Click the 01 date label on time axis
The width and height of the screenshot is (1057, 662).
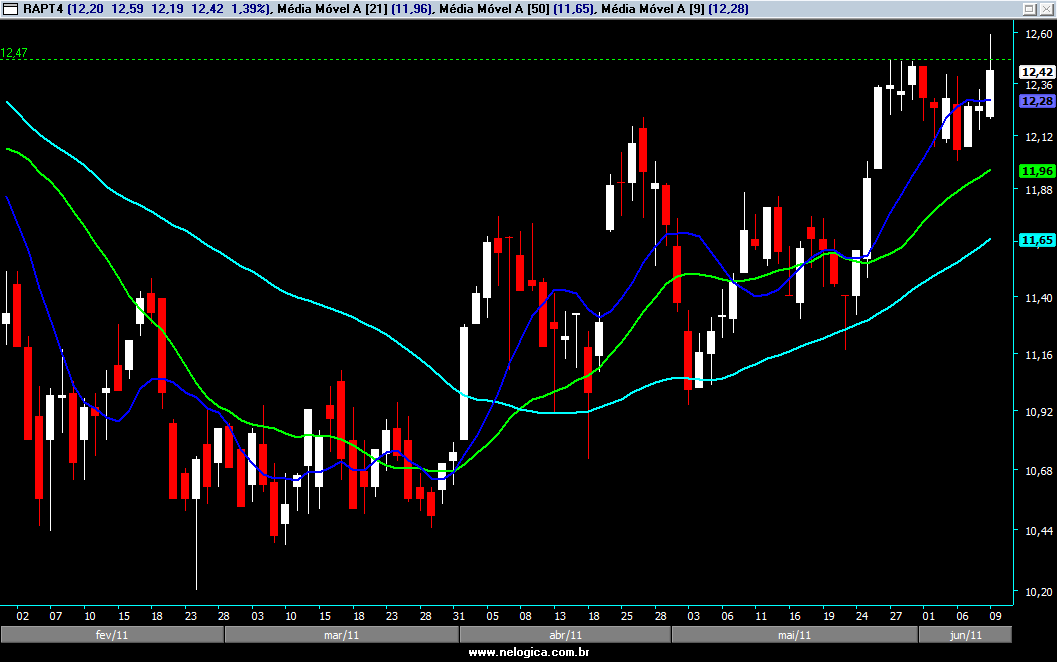click(x=929, y=615)
